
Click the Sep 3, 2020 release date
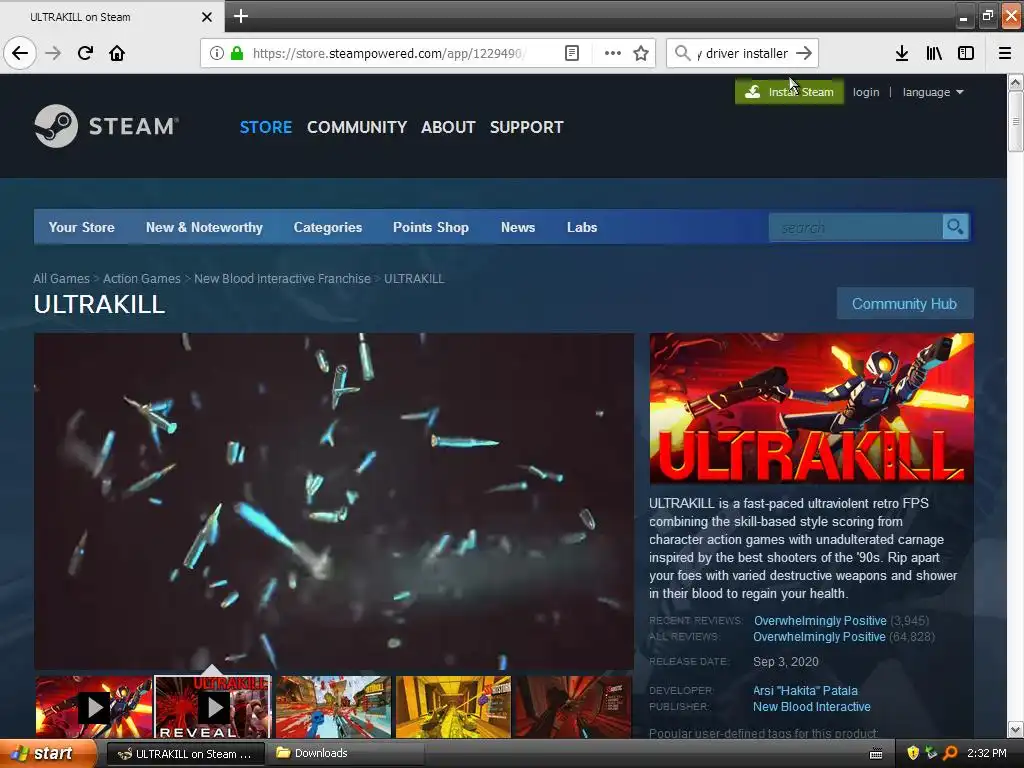tap(786, 662)
